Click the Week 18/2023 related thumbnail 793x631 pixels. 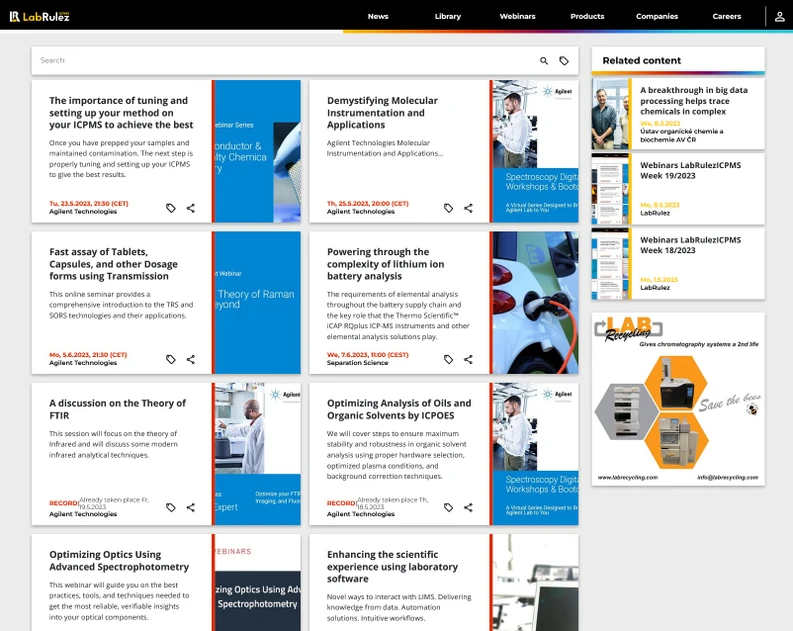(x=610, y=263)
